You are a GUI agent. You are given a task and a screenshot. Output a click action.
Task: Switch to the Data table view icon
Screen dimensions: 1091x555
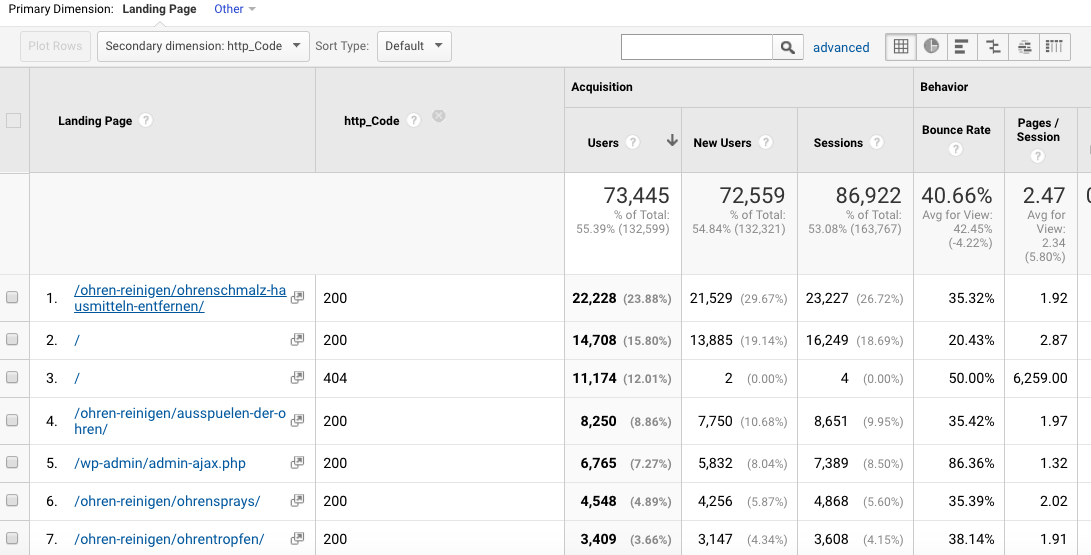coord(901,47)
